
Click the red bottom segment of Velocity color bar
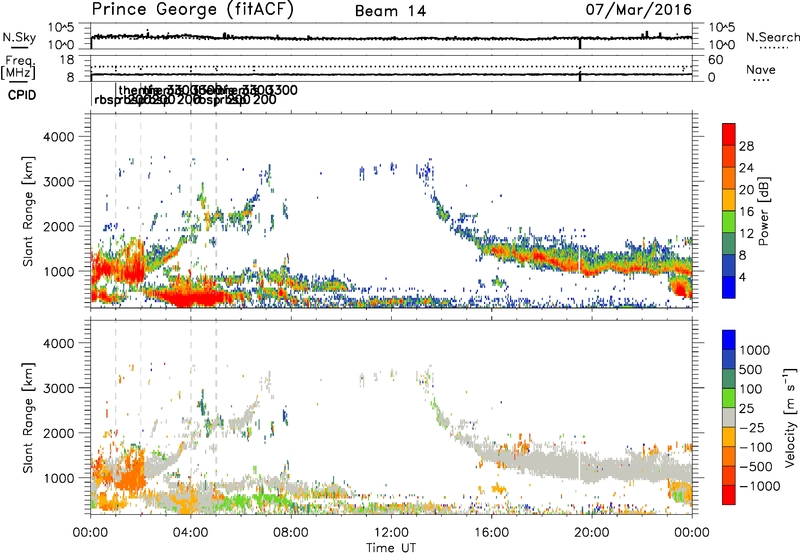[x=729, y=495]
